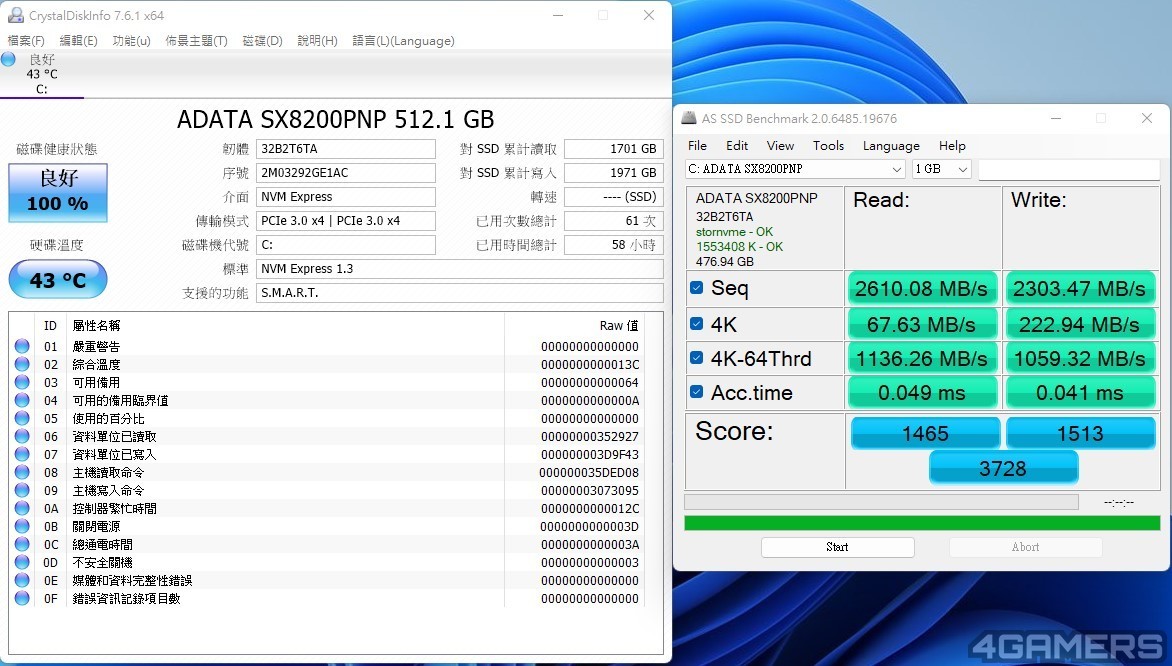
Task: Open the 編輯(E) menu in CrystalDiskInfo
Action: [x=78, y=40]
